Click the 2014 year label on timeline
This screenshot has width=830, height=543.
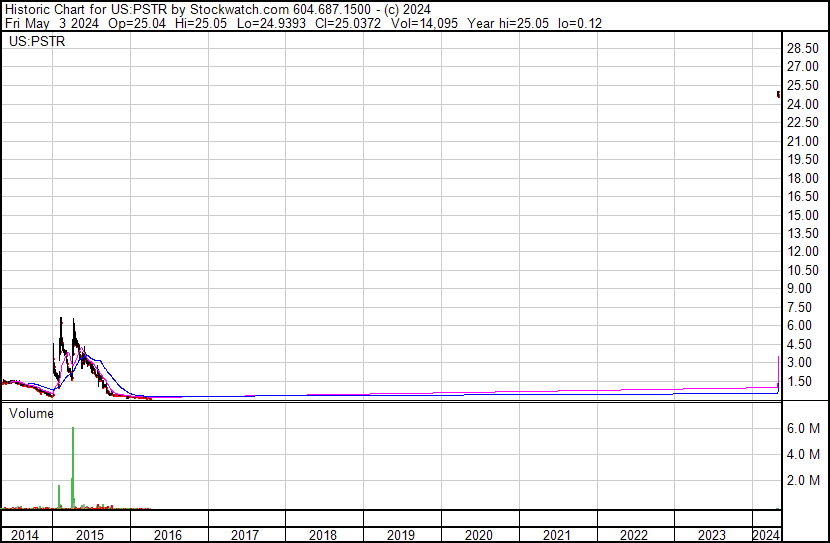click(24, 535)
